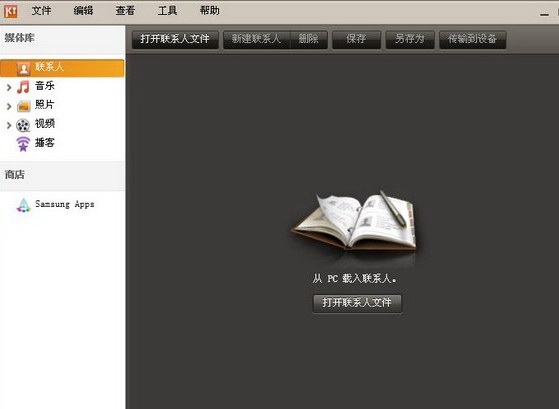
Task: Open the 工具 menu
Action: pyautogui.click(x=167, y=11)
